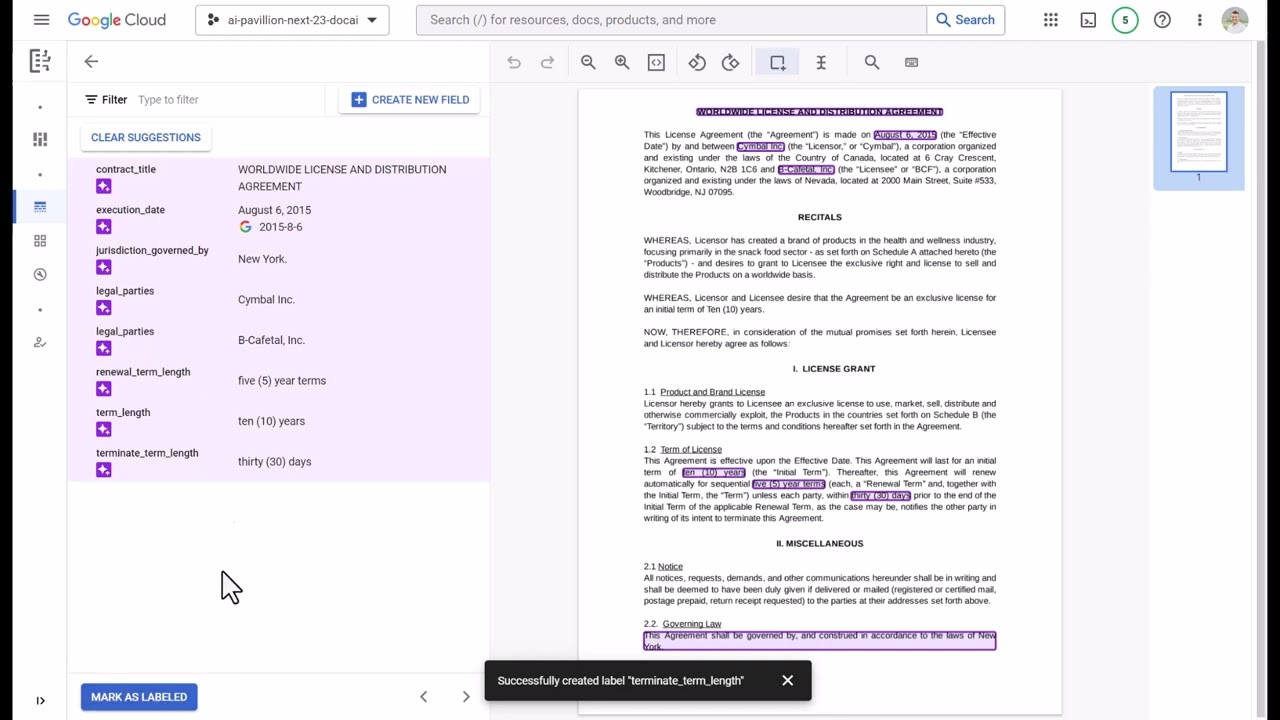Focus the Type to filter field

point(225,100)
